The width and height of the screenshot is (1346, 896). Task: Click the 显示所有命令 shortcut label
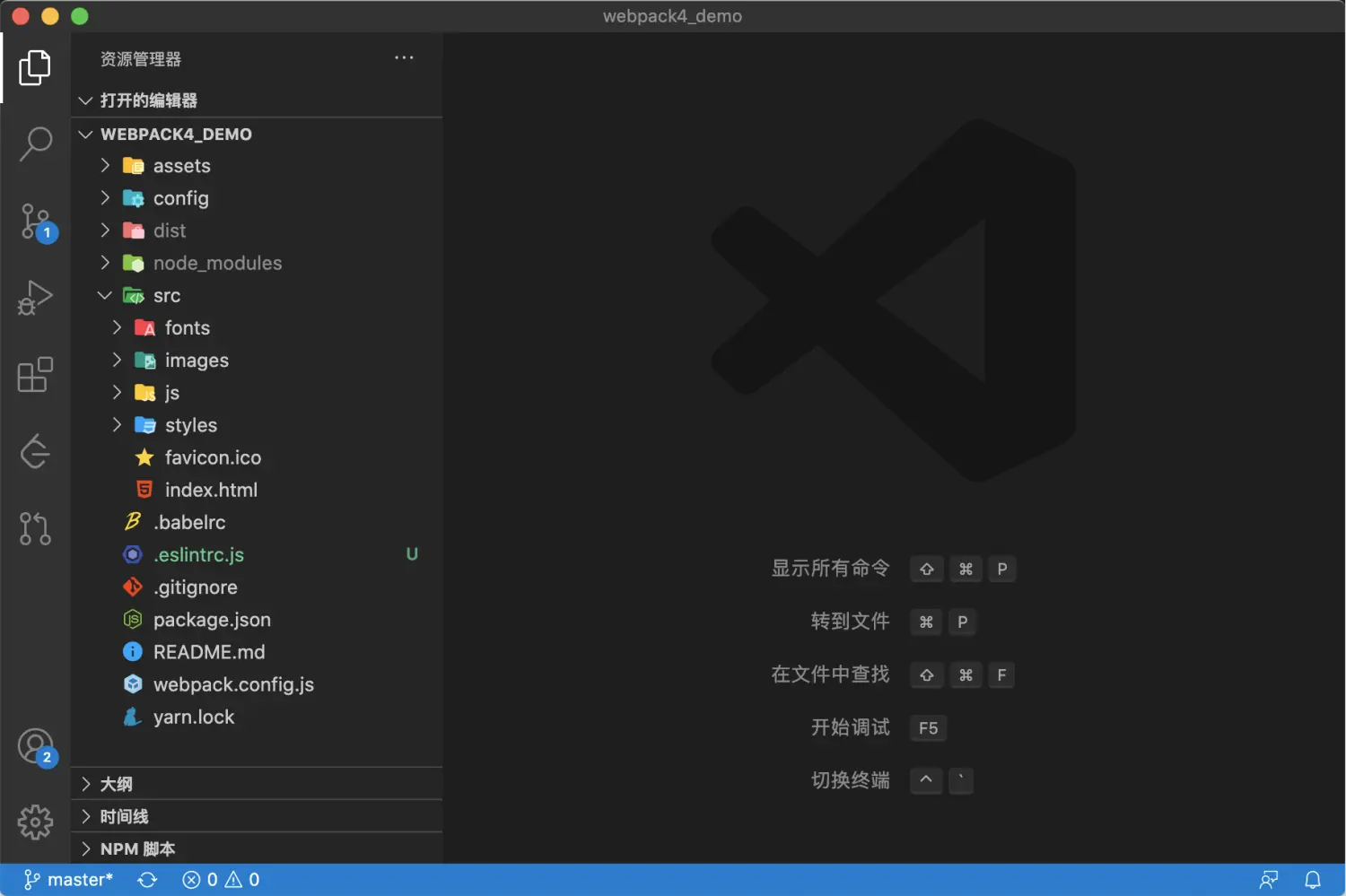[x=830, y=569]
